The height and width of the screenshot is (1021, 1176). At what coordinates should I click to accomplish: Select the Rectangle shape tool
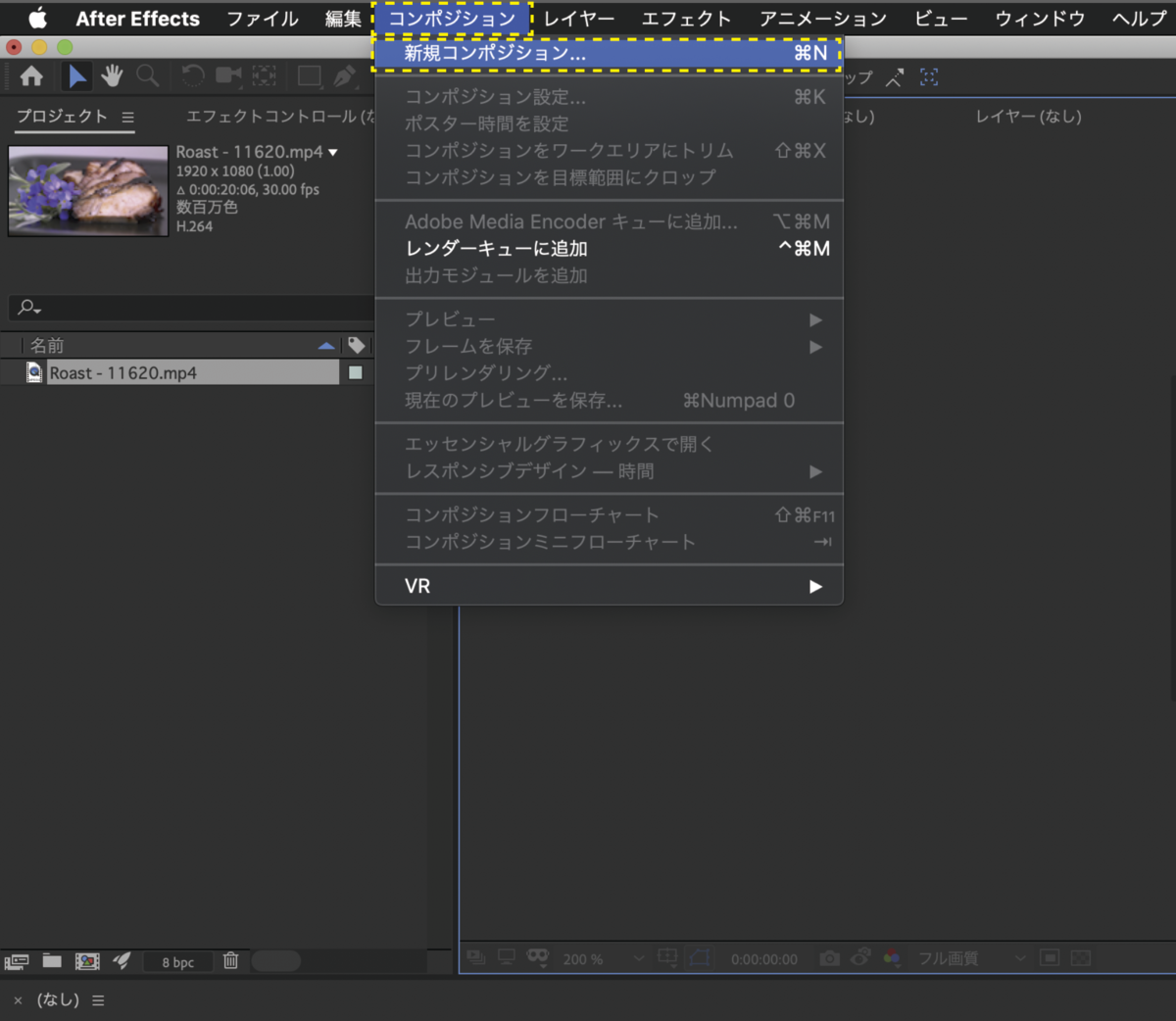pos(310,76)
